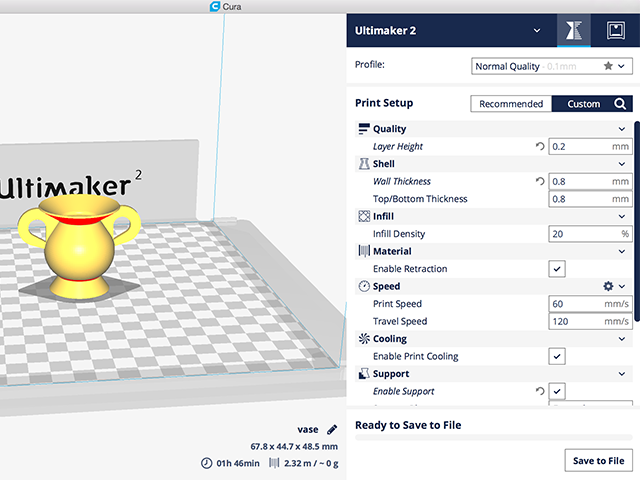Click the Infill Density setting label

click(399, 234)
